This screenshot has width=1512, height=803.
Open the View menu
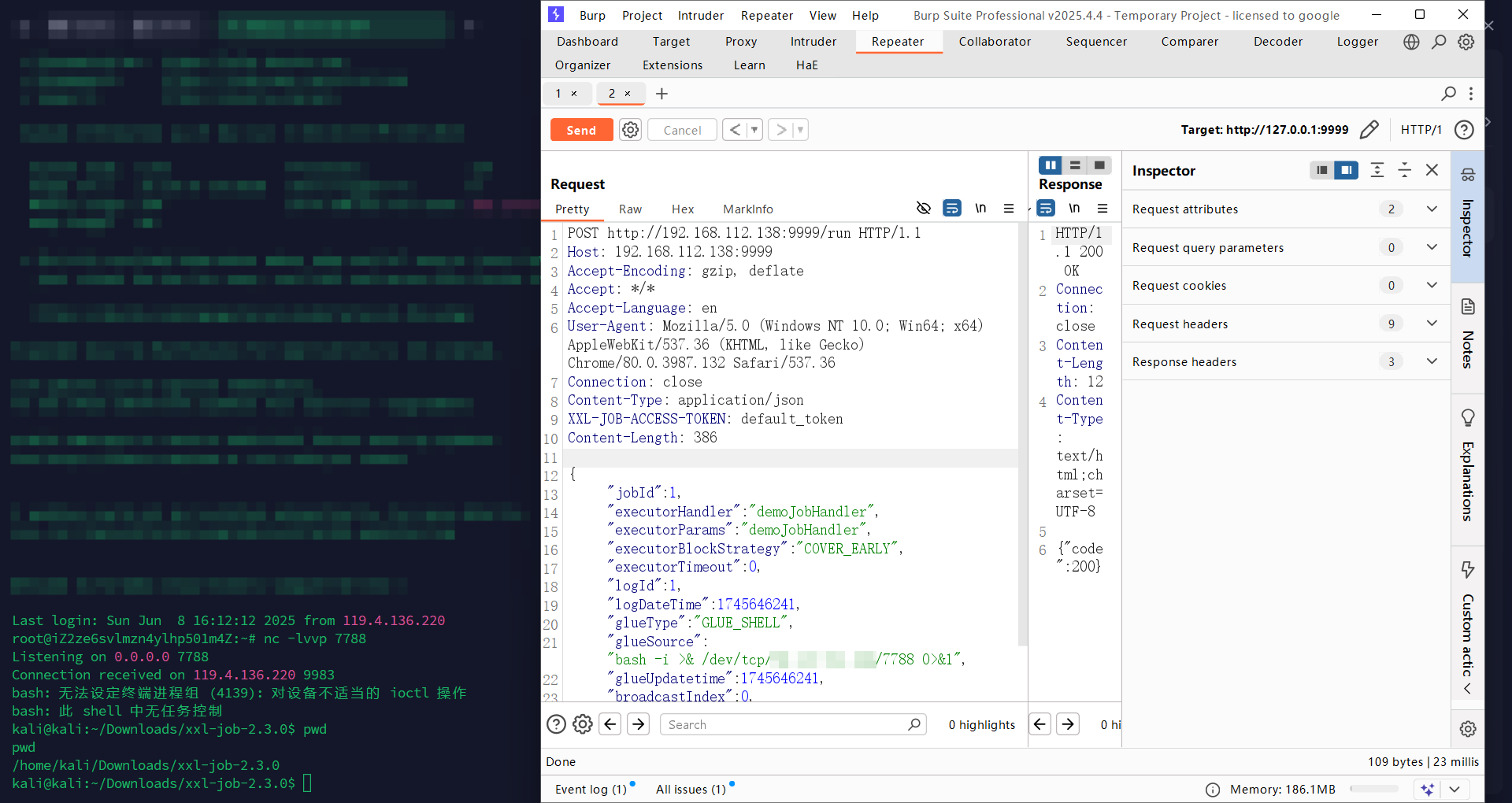[823, 15]
